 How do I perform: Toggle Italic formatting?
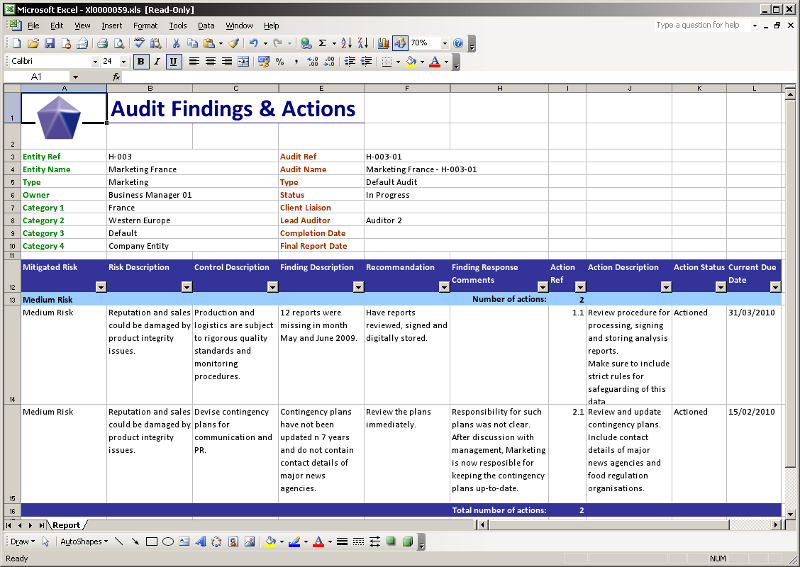pyautogui.click(x=157, y=62)
